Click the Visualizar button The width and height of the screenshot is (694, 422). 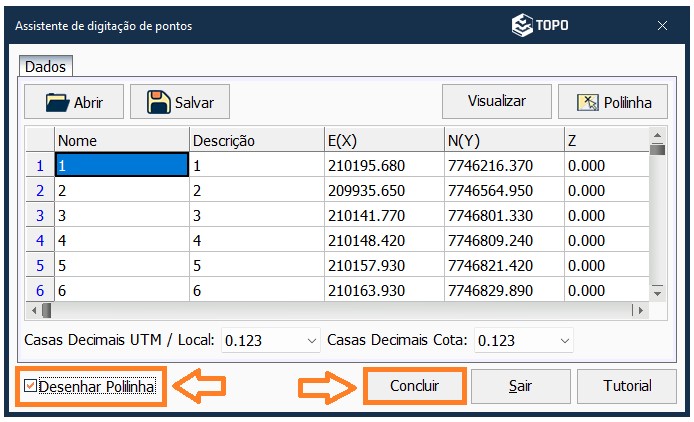[x=496, y=101]
